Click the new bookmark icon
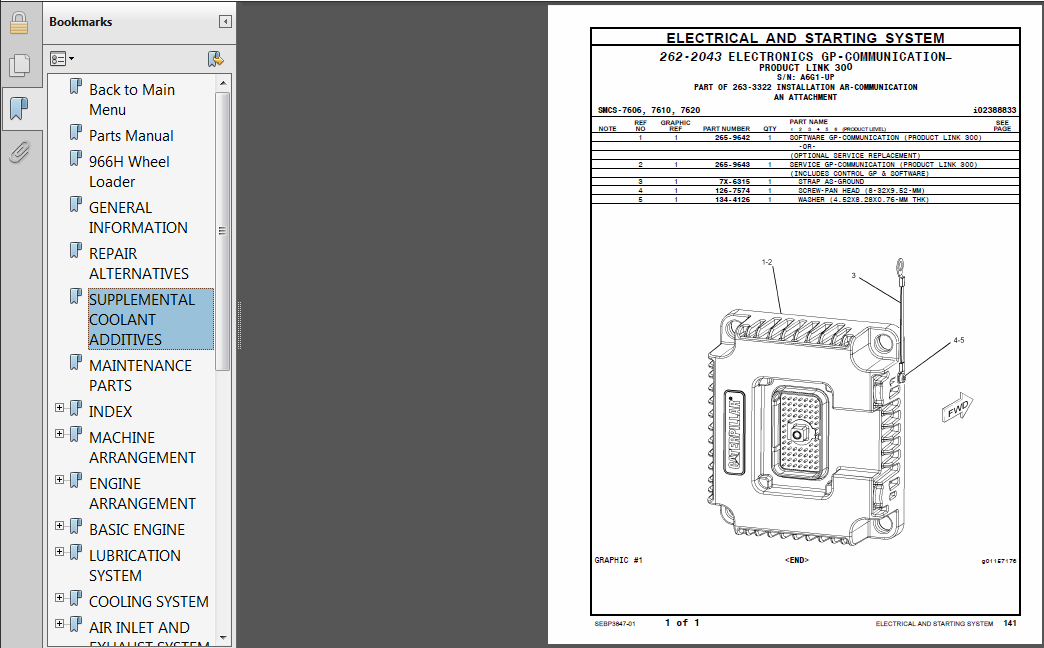This screenshot has width=1044, height=648. click(215, 59)
